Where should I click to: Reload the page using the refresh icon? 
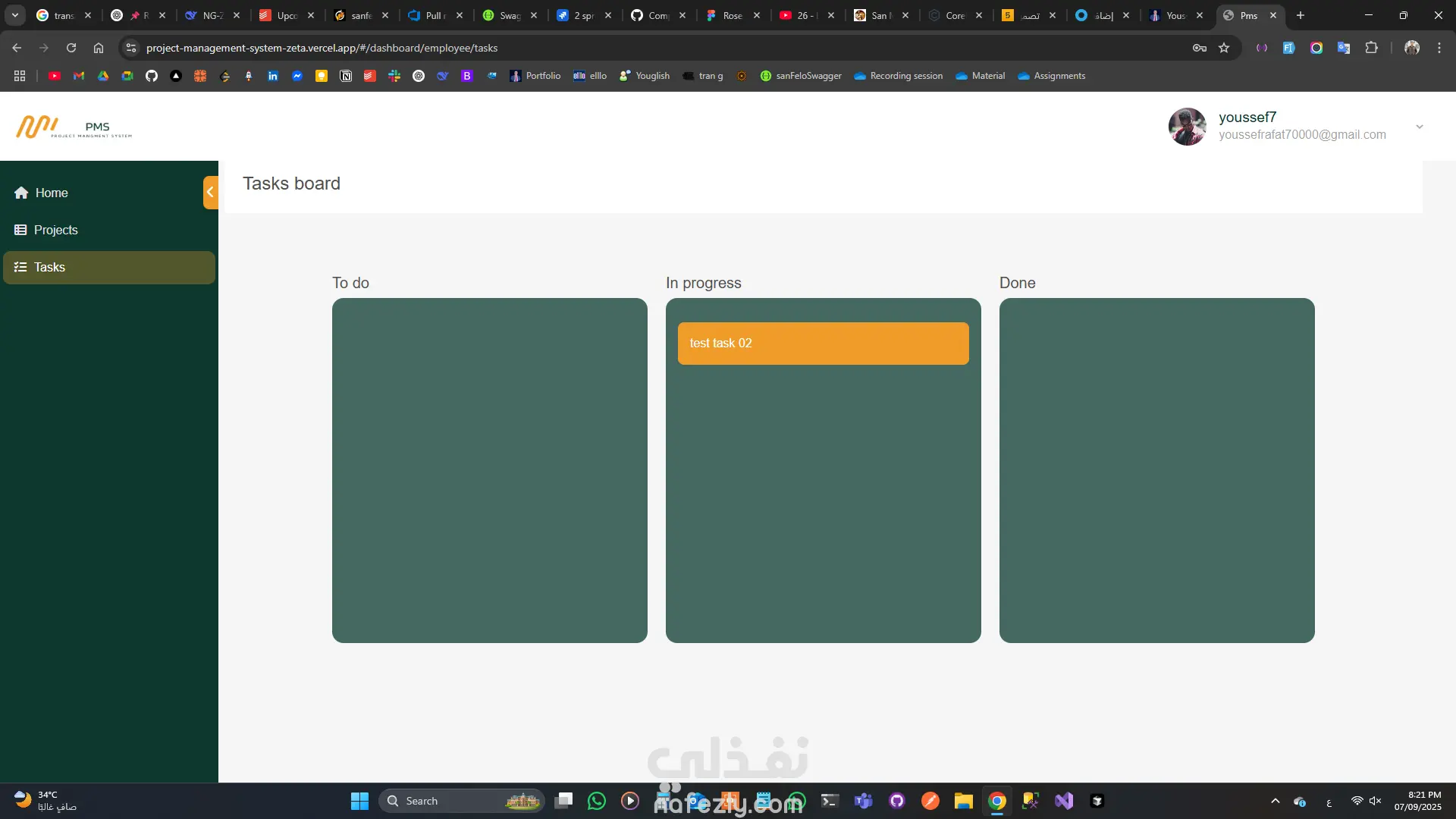point(71,48)
